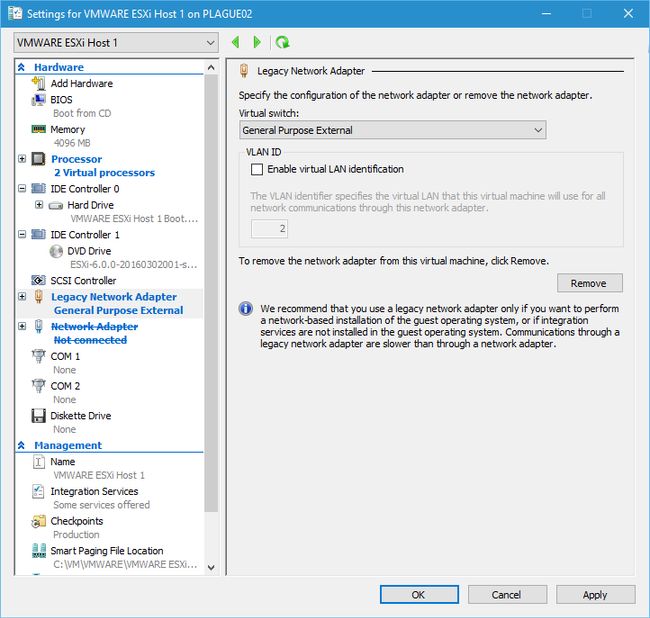The height and width of the screenshot is (618, 650).
Task: Click the COM 2 port icon
Action: coord(39,386)
